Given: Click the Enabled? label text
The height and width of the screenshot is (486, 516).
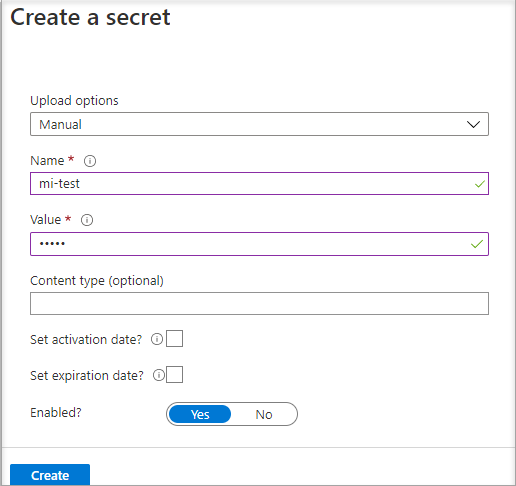Looking at the screenshot, I should tap(56, 413).
